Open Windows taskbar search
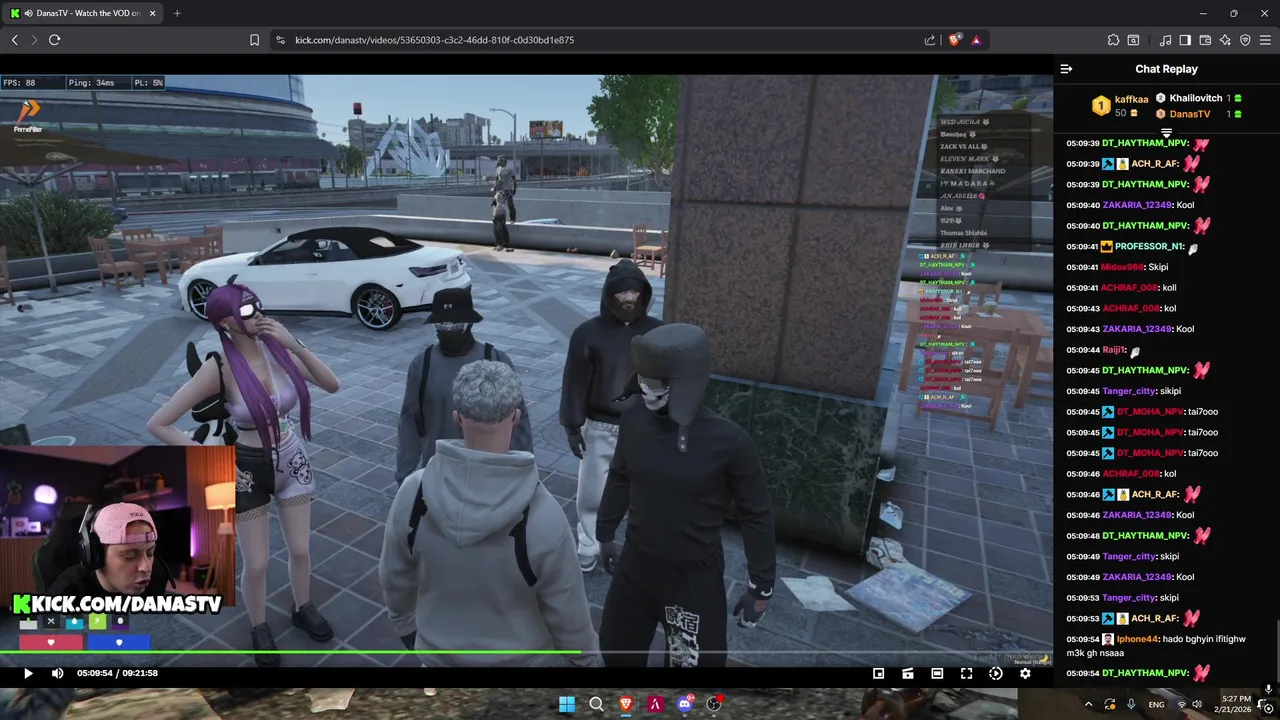The height and width of the screenshot is (720, 1280). coord(596,704)
